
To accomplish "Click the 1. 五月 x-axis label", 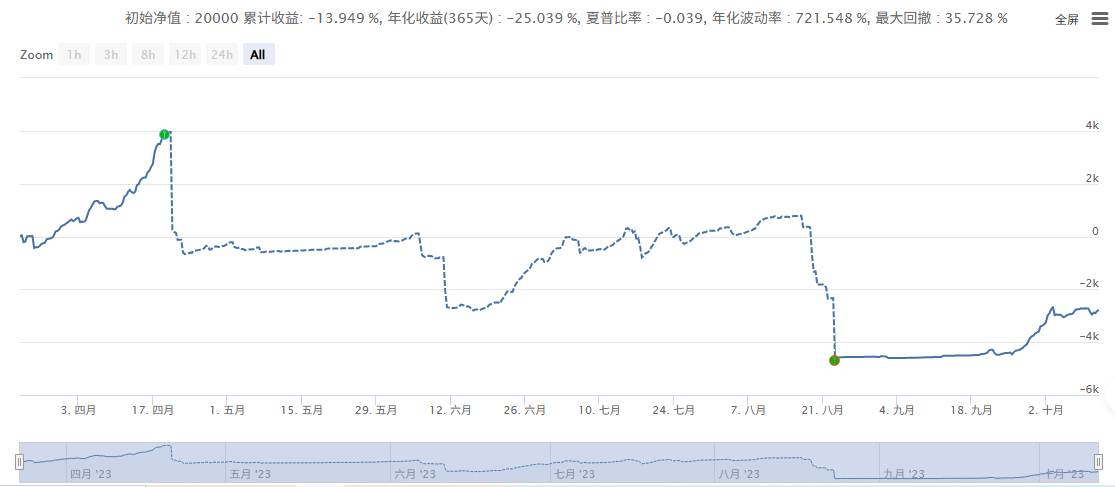I will click(228, 410).
